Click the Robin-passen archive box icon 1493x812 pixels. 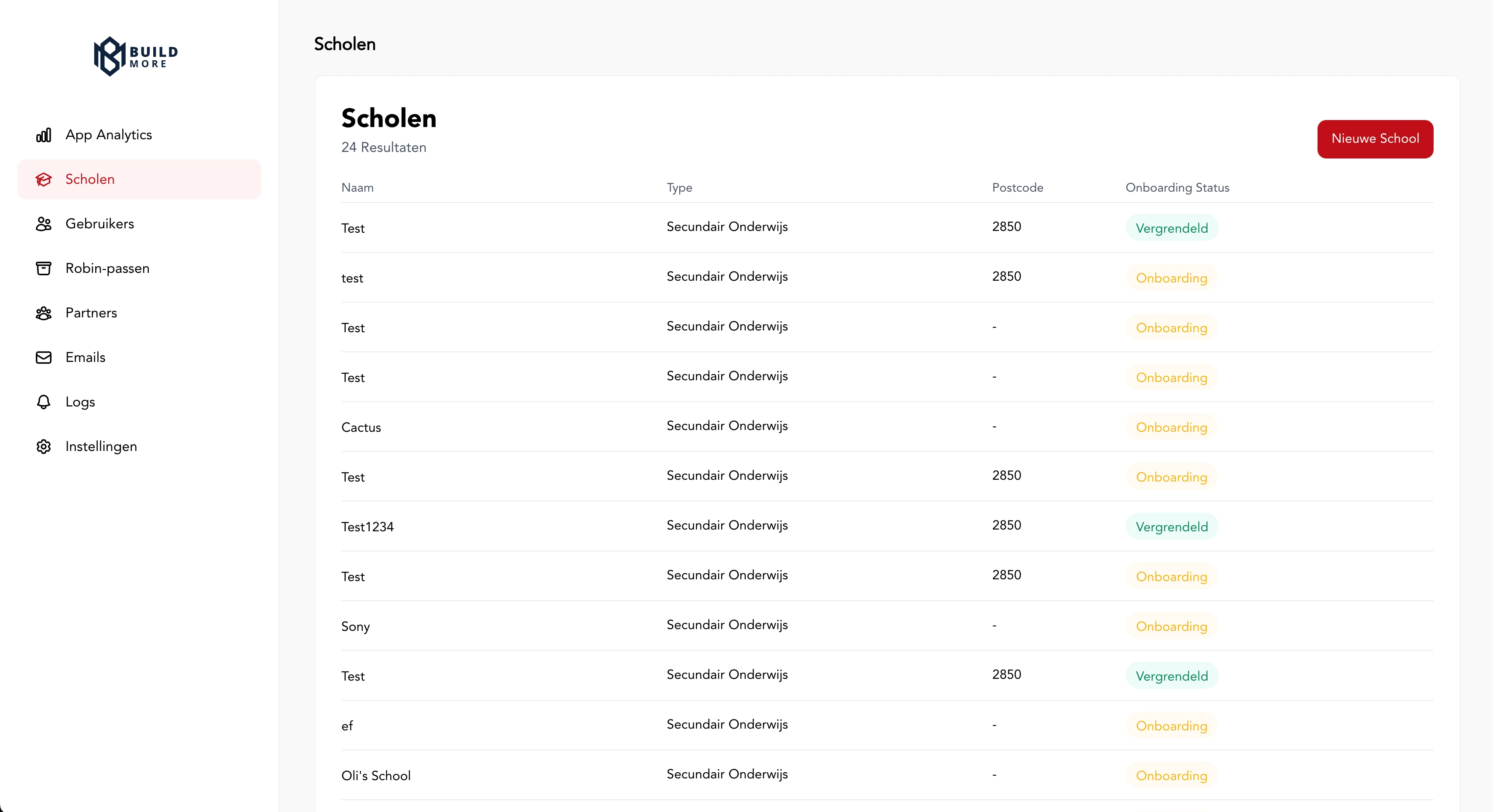44,268
